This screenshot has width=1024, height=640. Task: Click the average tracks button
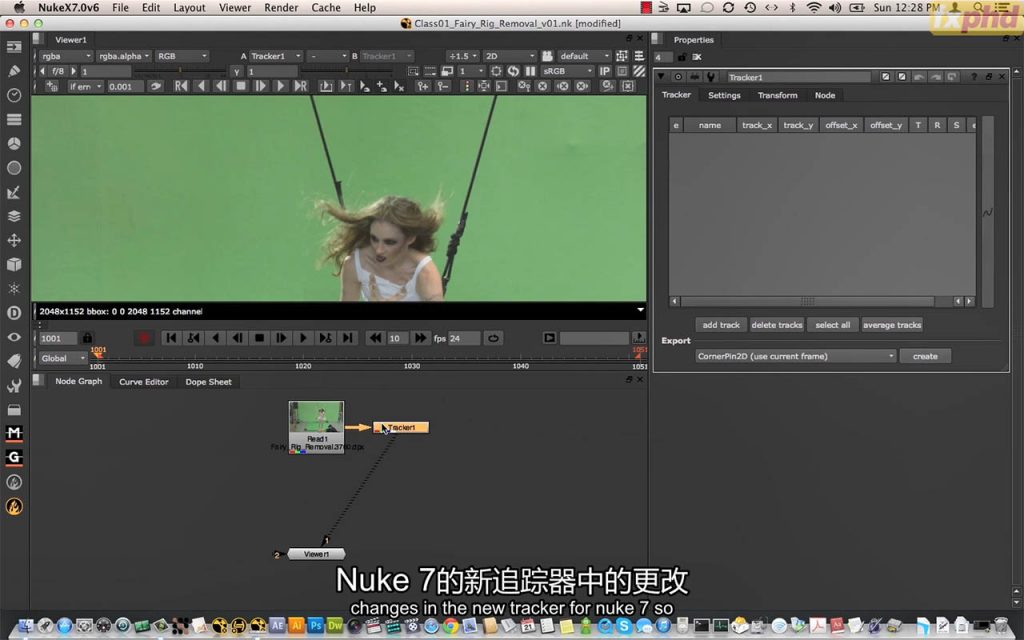click(891, 325)
